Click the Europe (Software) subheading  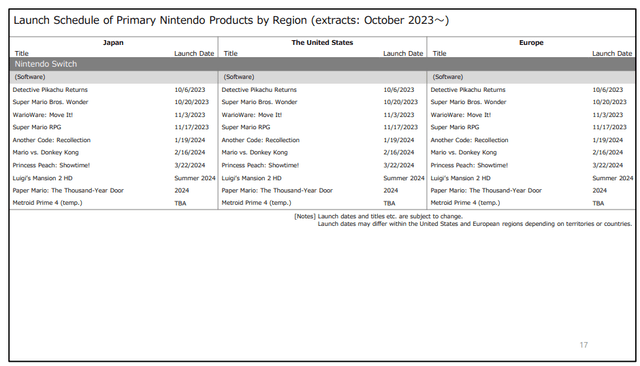point(448,77)
